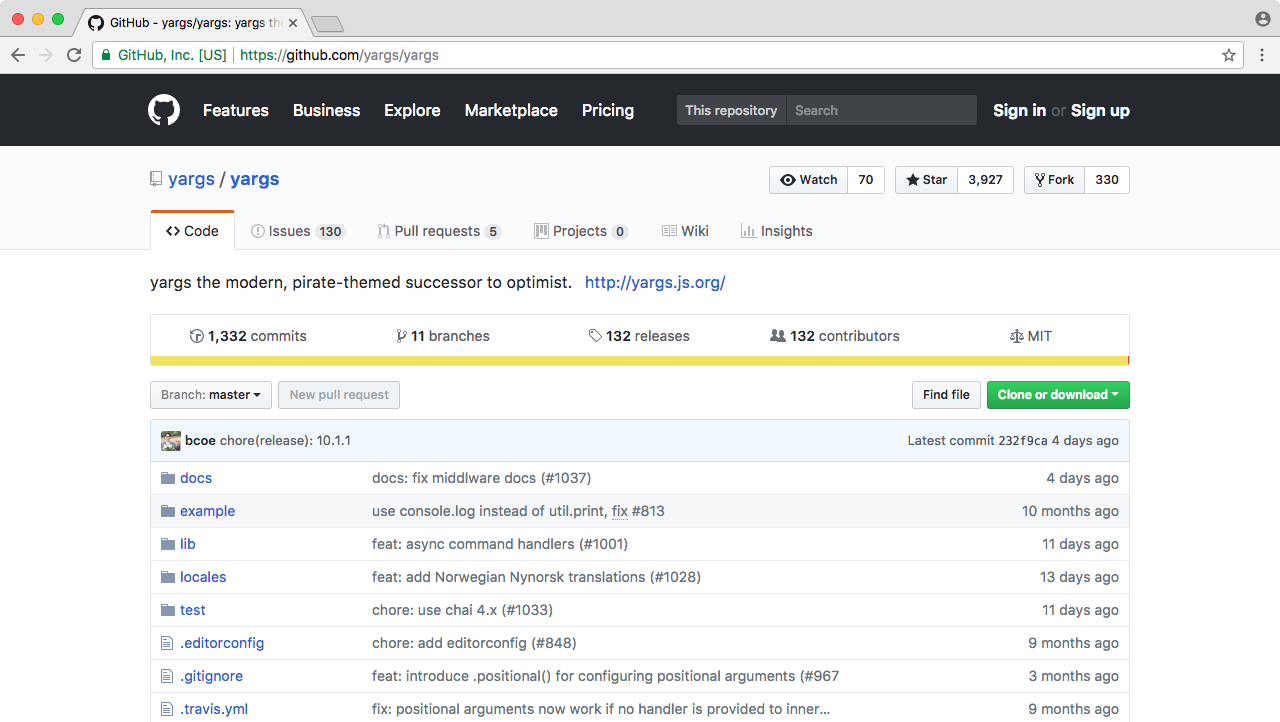1280x722 pixels.
Task: Click the Find file button
Action: [946, 395]
